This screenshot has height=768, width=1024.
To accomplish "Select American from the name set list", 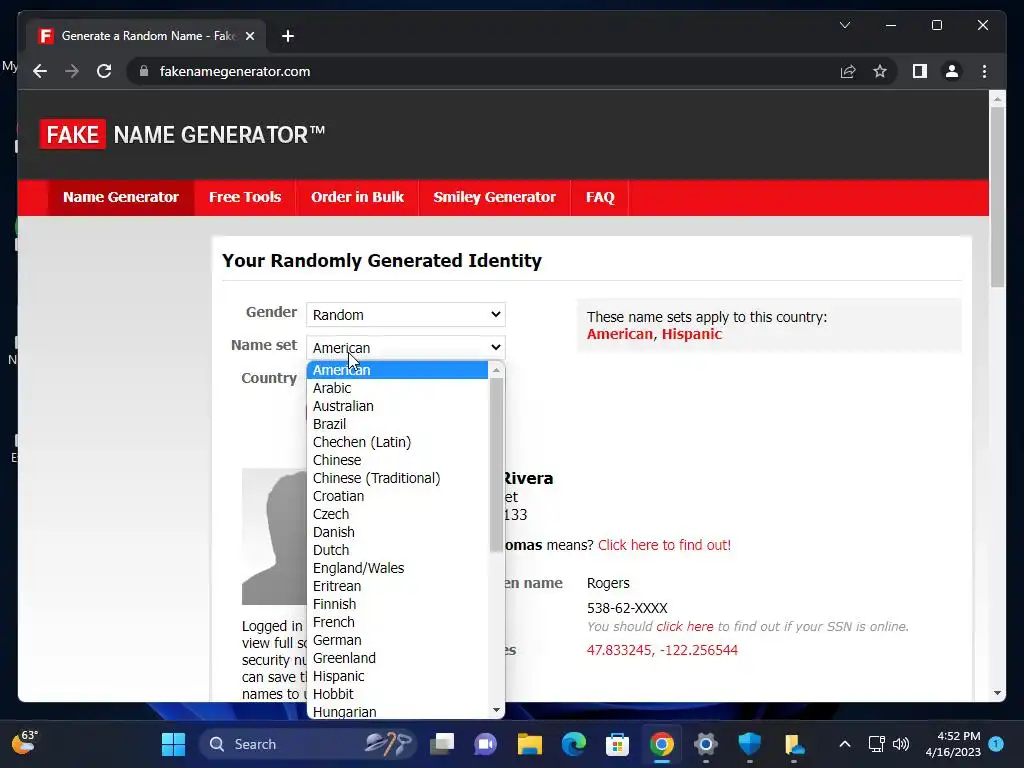I will tap(398, 370).
